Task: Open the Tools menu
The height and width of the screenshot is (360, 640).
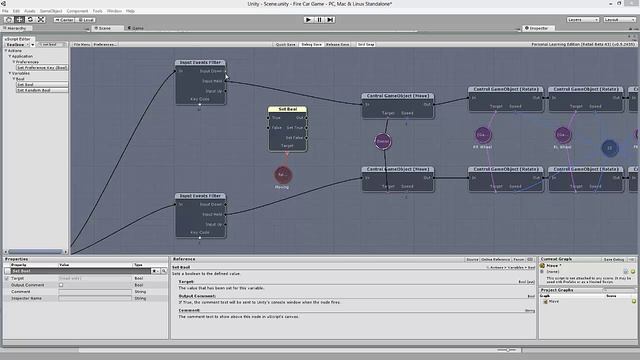Action: (x=98, y=11)
